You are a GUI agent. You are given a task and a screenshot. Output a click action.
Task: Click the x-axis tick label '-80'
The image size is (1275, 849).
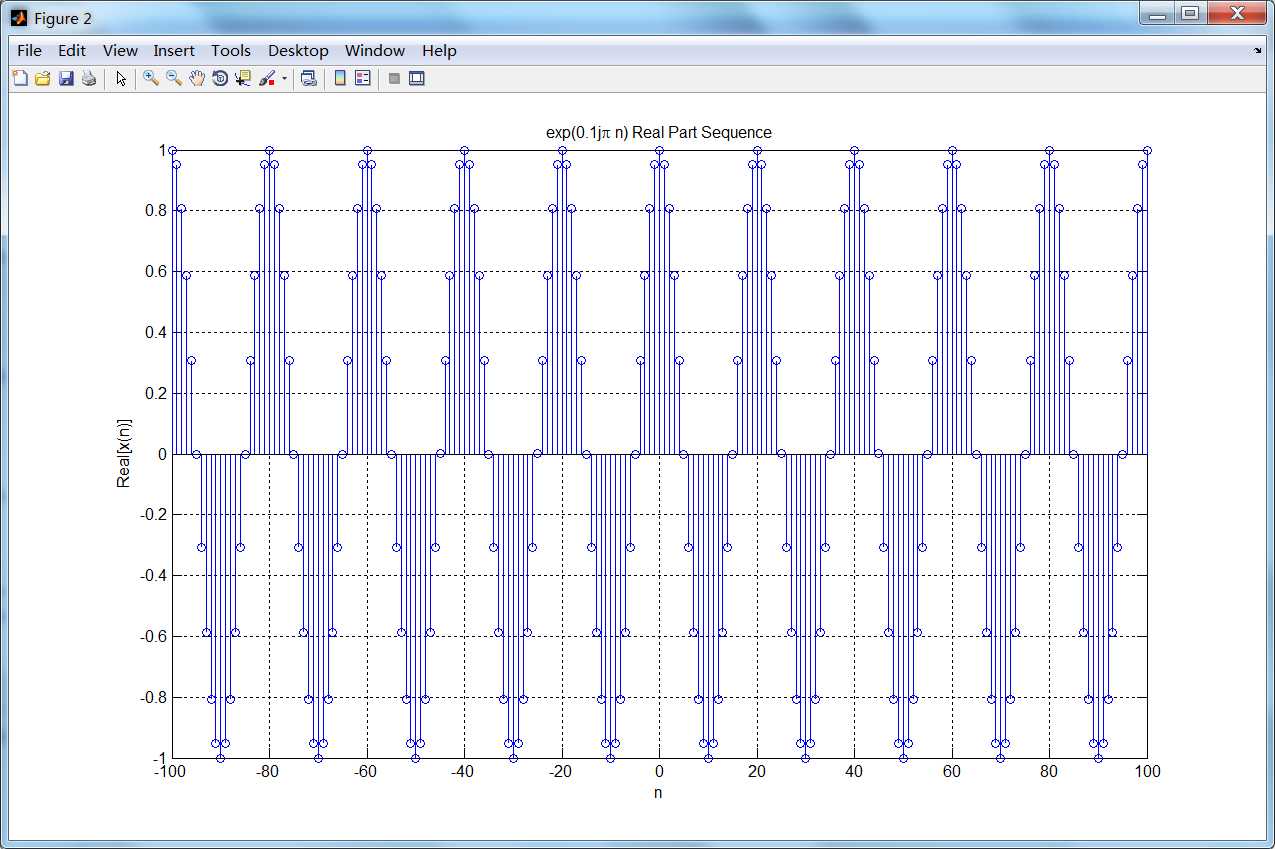pyautogui.click(x=267, y=772)
